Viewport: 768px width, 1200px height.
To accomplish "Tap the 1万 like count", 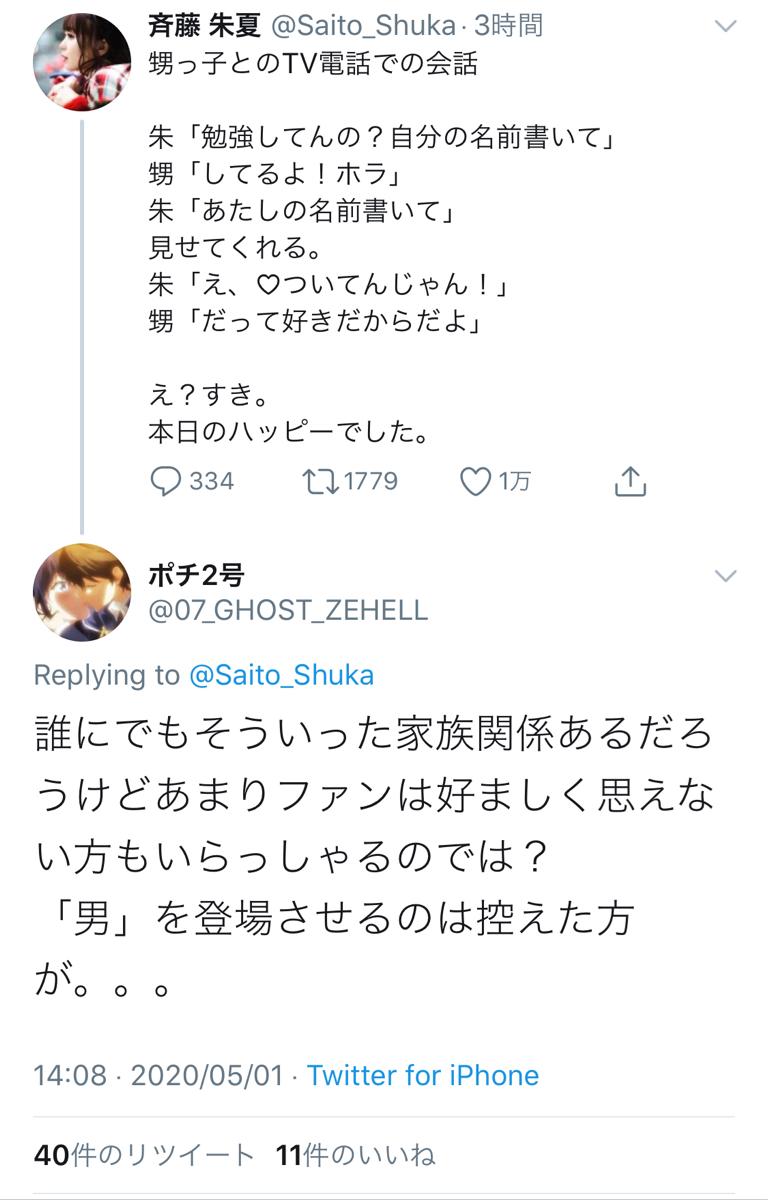I will (514, 482).
